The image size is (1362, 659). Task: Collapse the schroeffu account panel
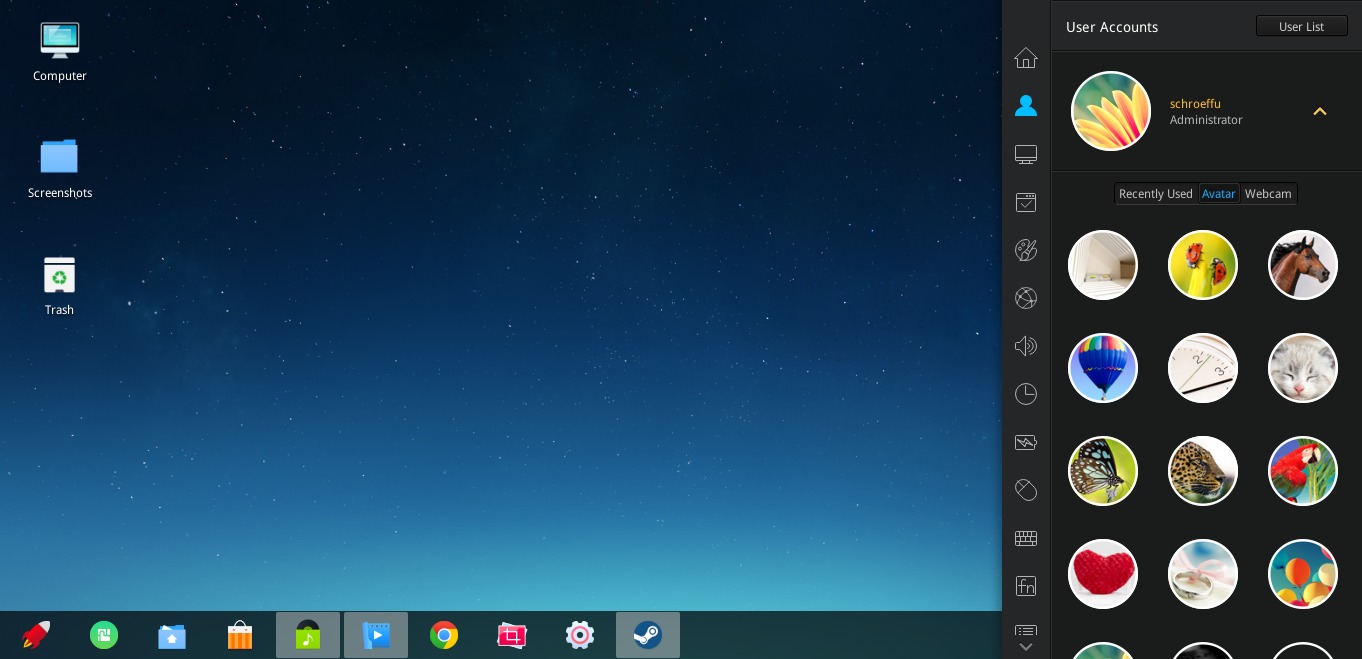coord(1319,112)
